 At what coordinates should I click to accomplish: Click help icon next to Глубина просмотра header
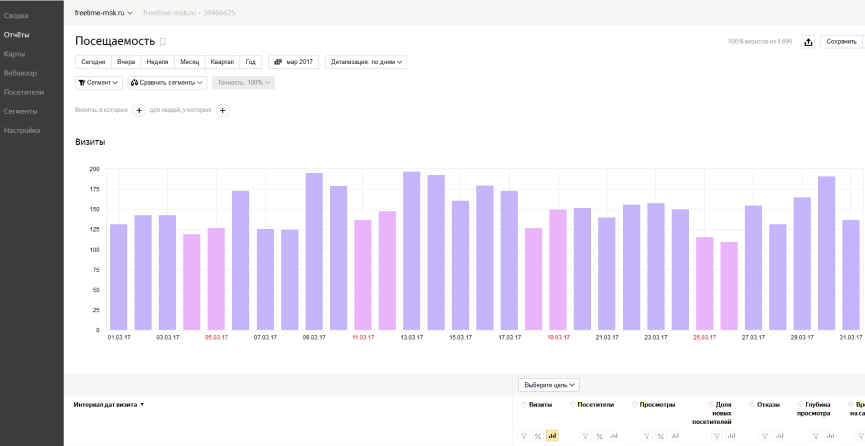801,405
